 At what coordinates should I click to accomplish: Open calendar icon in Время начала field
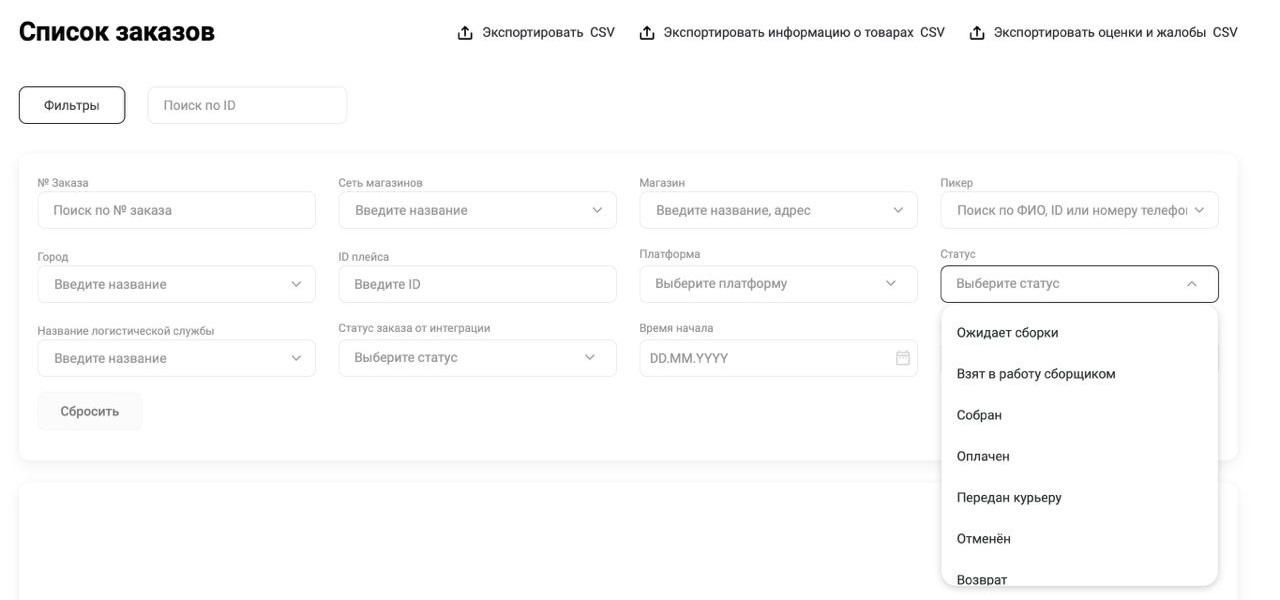(903, 358)
